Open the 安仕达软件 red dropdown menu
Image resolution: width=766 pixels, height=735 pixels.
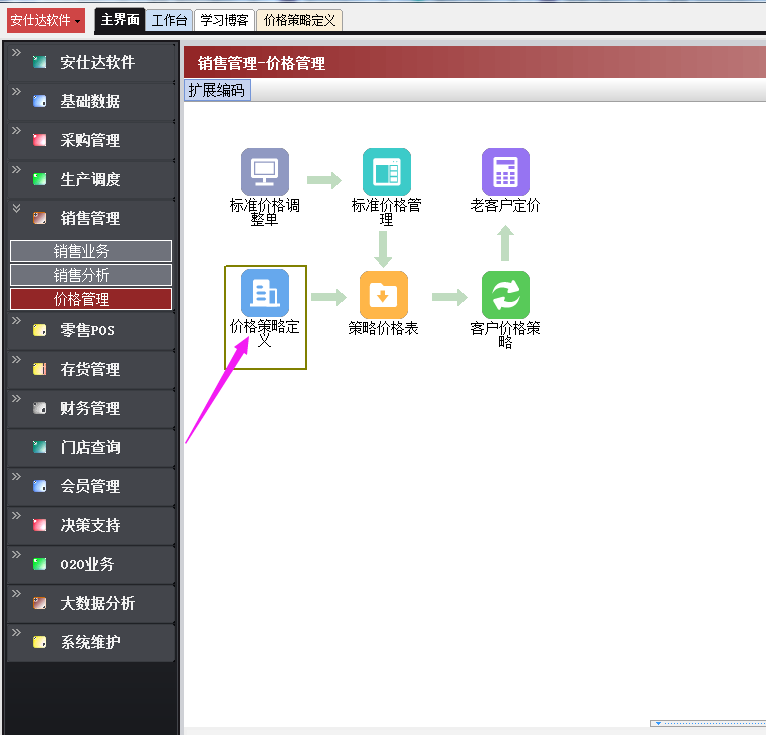(x=46, y=21)
